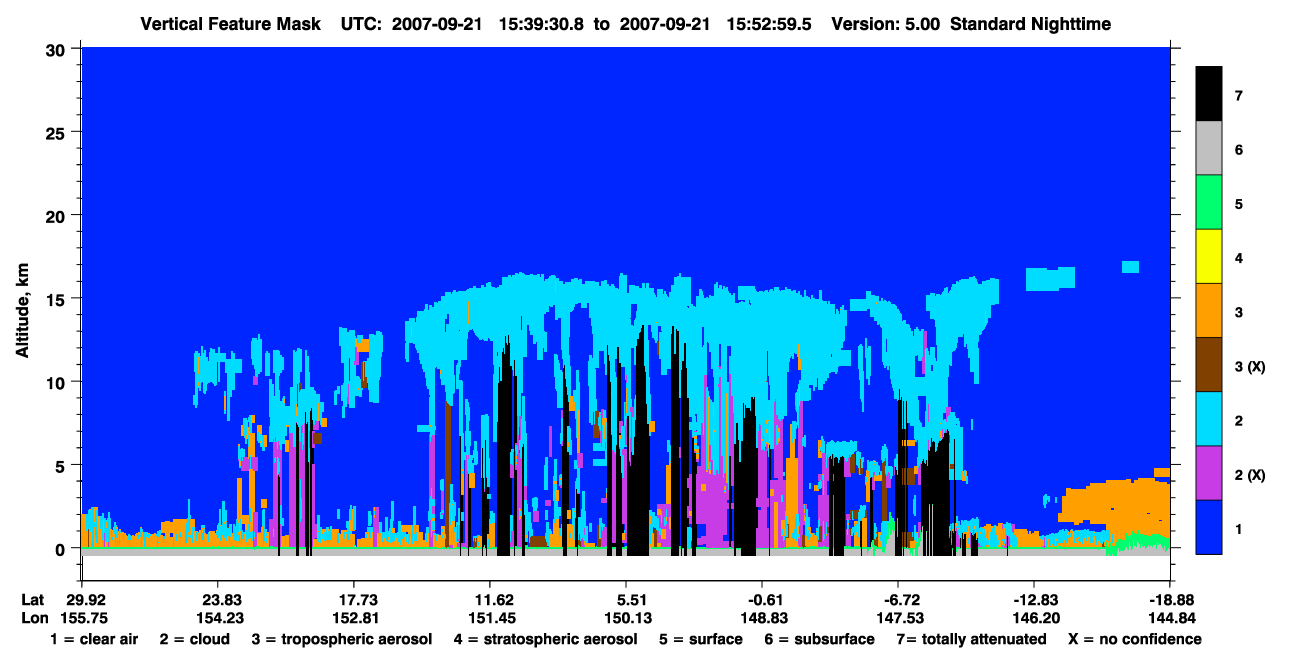Click the brown 3 (X) colorbar swatch
The image size is (1300, 667).
point(1209,365)
